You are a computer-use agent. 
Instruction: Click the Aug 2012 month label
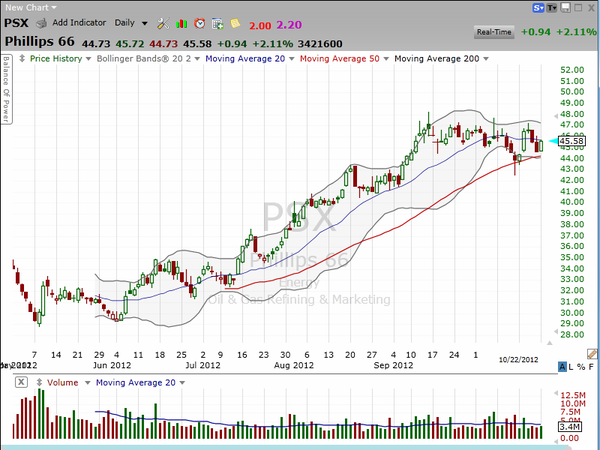coord(293,365)
